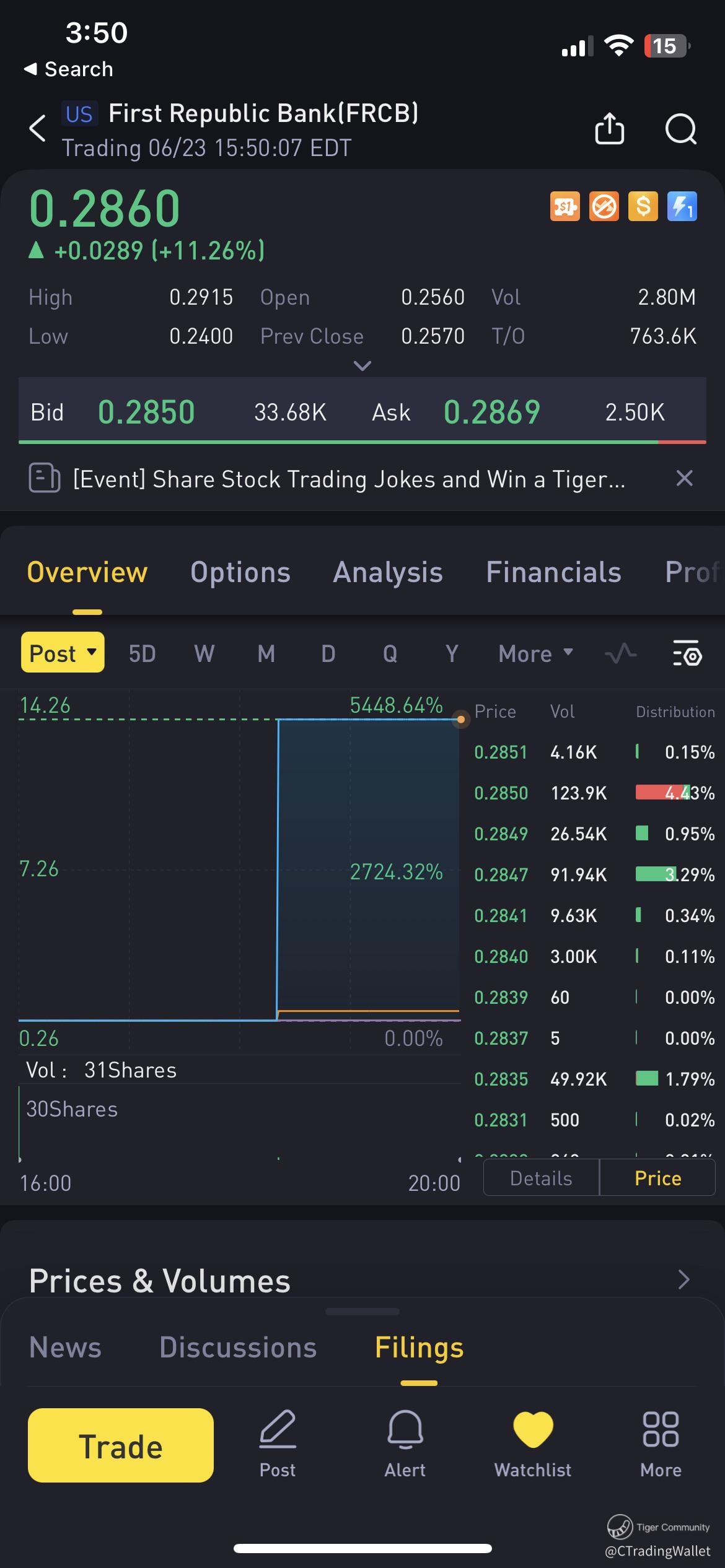Dismiss the event banner with X
The height and width of the screenshot is (1568, 725).
684,478
